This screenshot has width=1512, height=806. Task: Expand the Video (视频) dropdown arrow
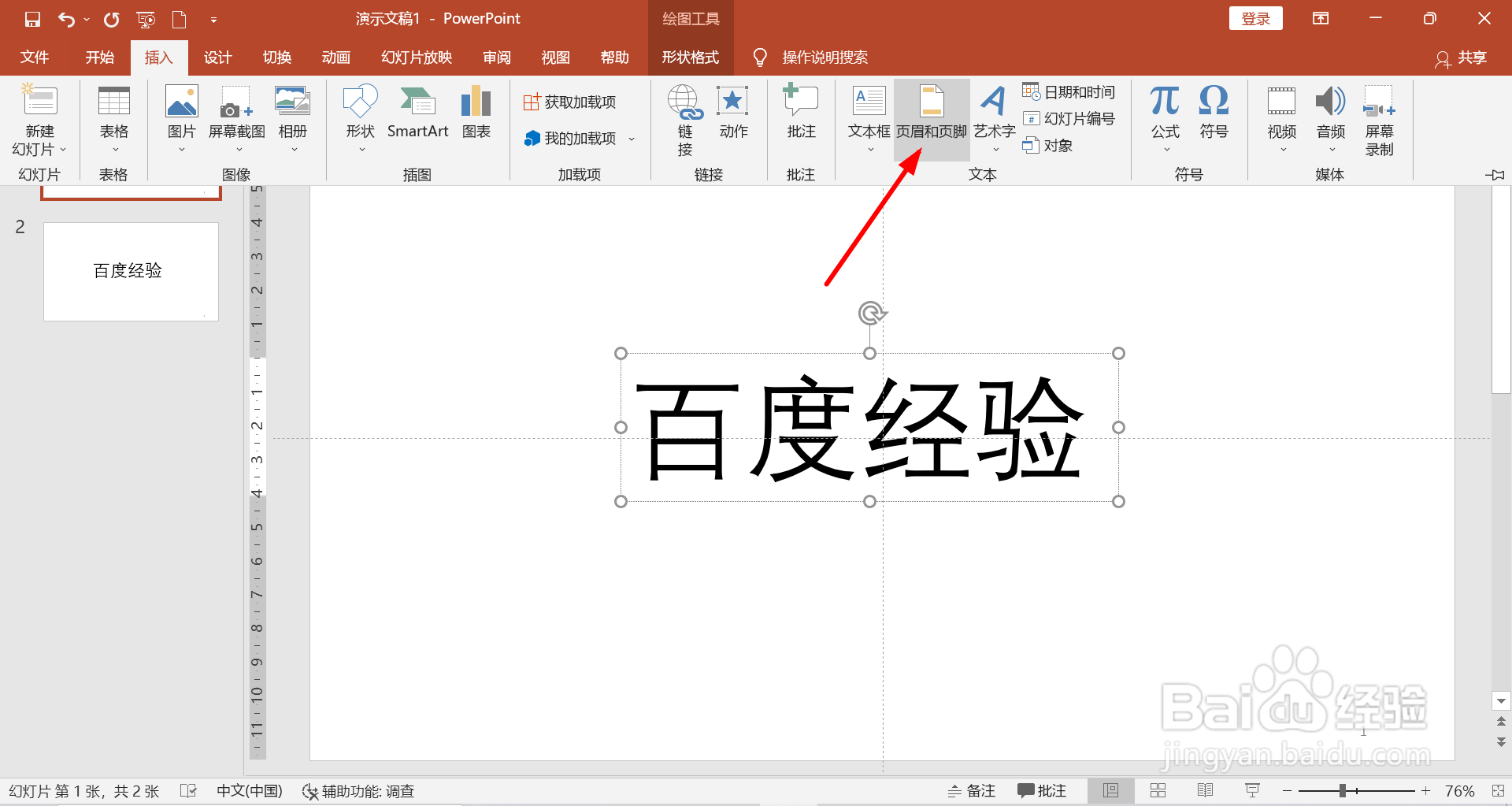tap(1283, 150)
